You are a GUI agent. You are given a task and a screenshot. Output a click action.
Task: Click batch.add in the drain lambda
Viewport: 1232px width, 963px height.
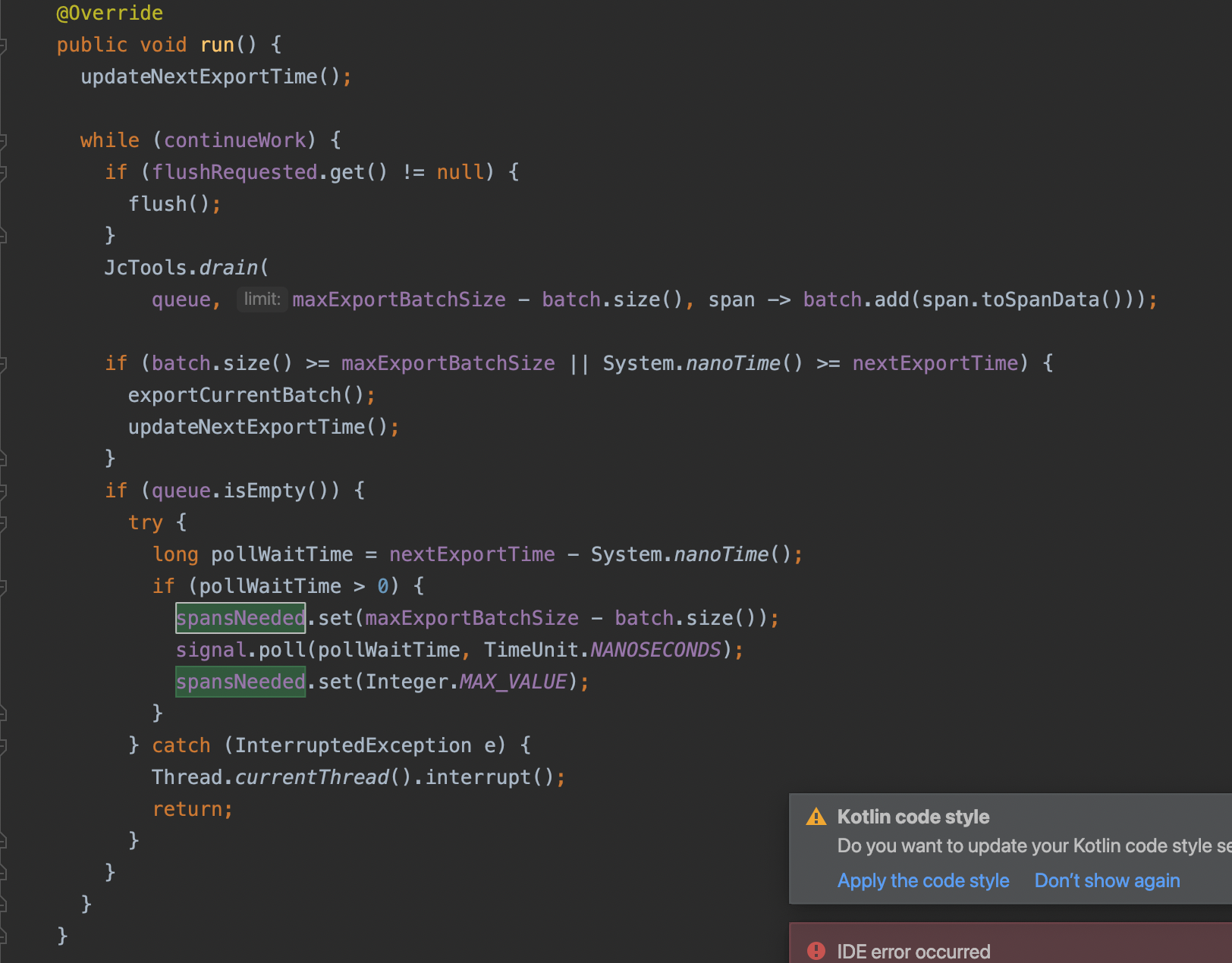(856, 300)
